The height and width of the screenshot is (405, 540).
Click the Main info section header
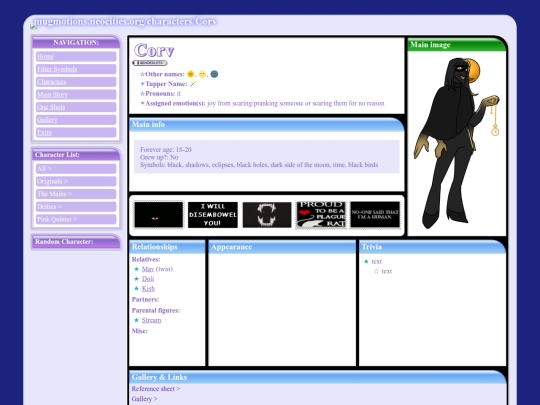pos(267,125)
